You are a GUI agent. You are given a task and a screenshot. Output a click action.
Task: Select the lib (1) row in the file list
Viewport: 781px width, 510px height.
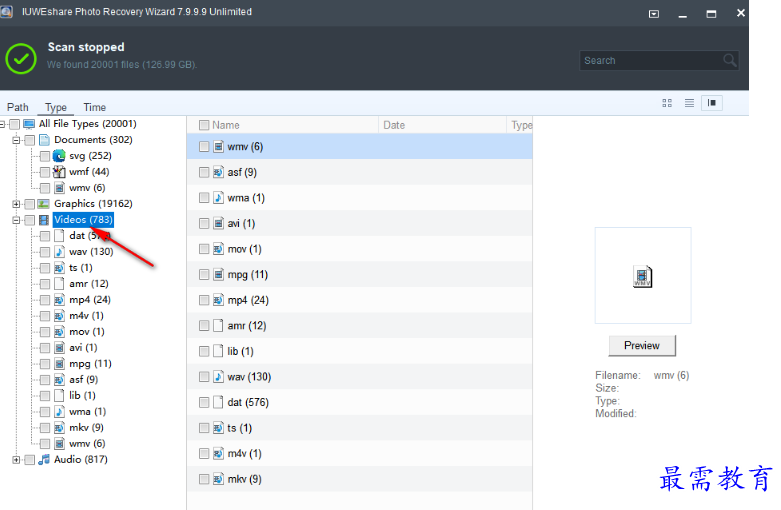(359, 351)
